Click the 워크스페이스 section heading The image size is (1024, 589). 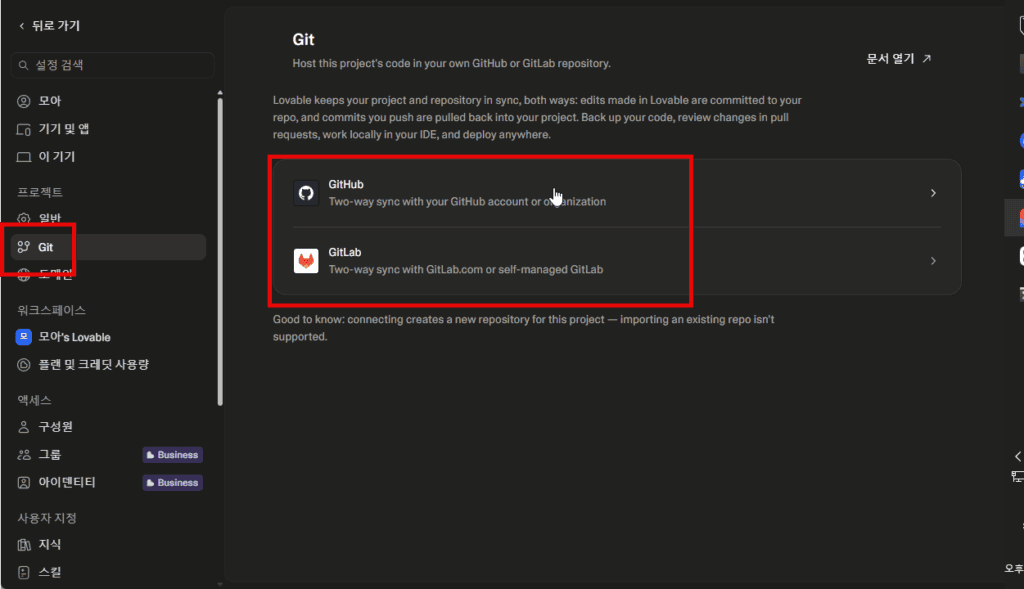click(x=52, y=310)
